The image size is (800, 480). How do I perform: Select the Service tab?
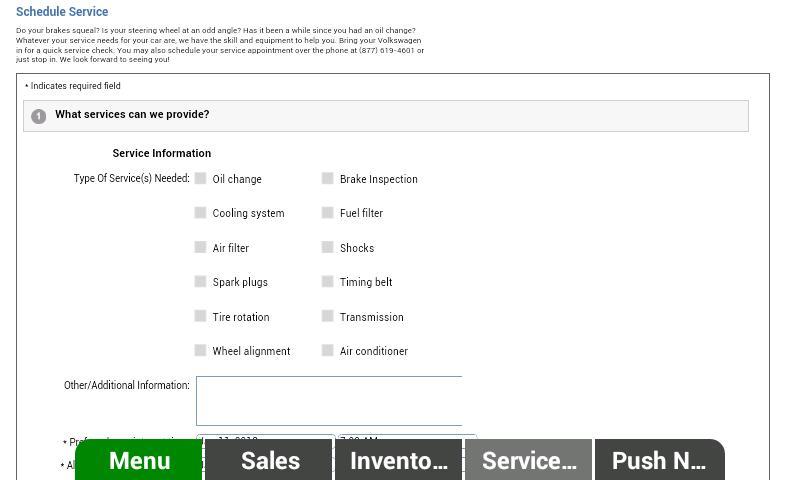pos(528,460)
